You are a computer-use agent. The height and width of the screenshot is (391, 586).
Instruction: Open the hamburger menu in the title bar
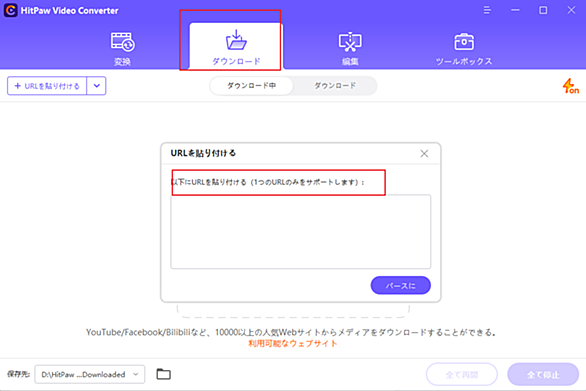click(x=487, y=10)
